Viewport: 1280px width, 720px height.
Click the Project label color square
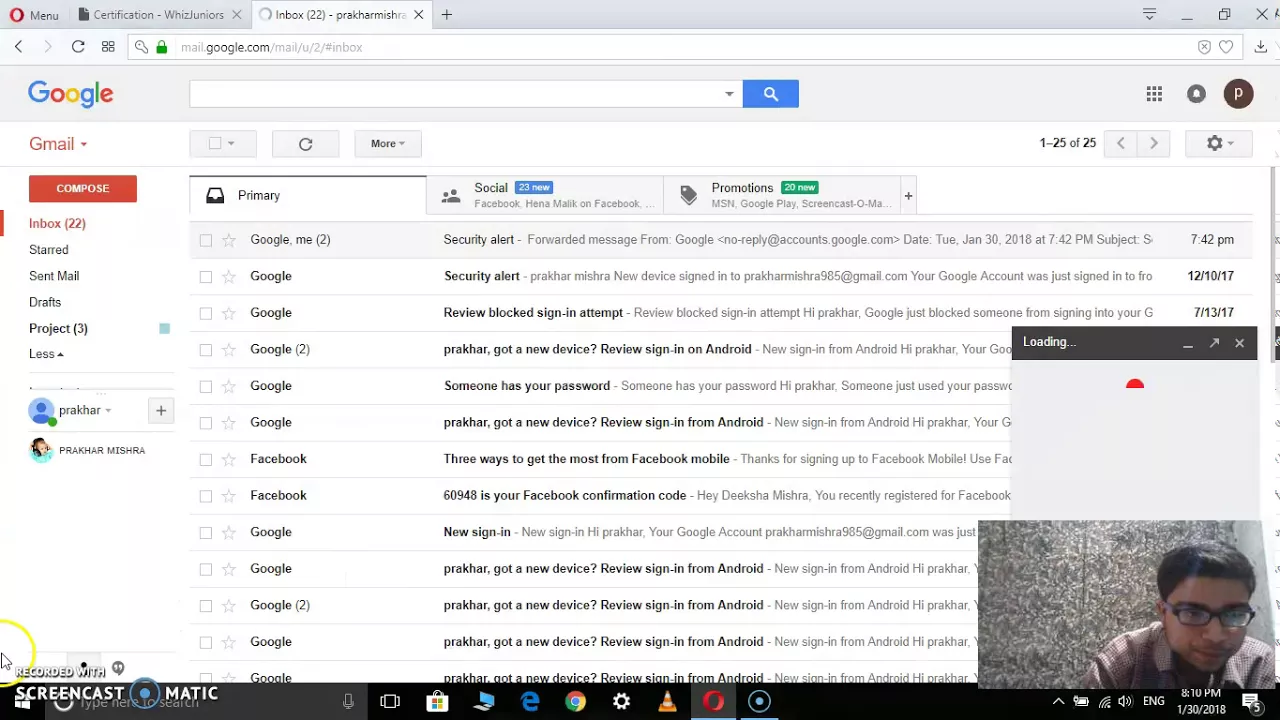[165, 328]
